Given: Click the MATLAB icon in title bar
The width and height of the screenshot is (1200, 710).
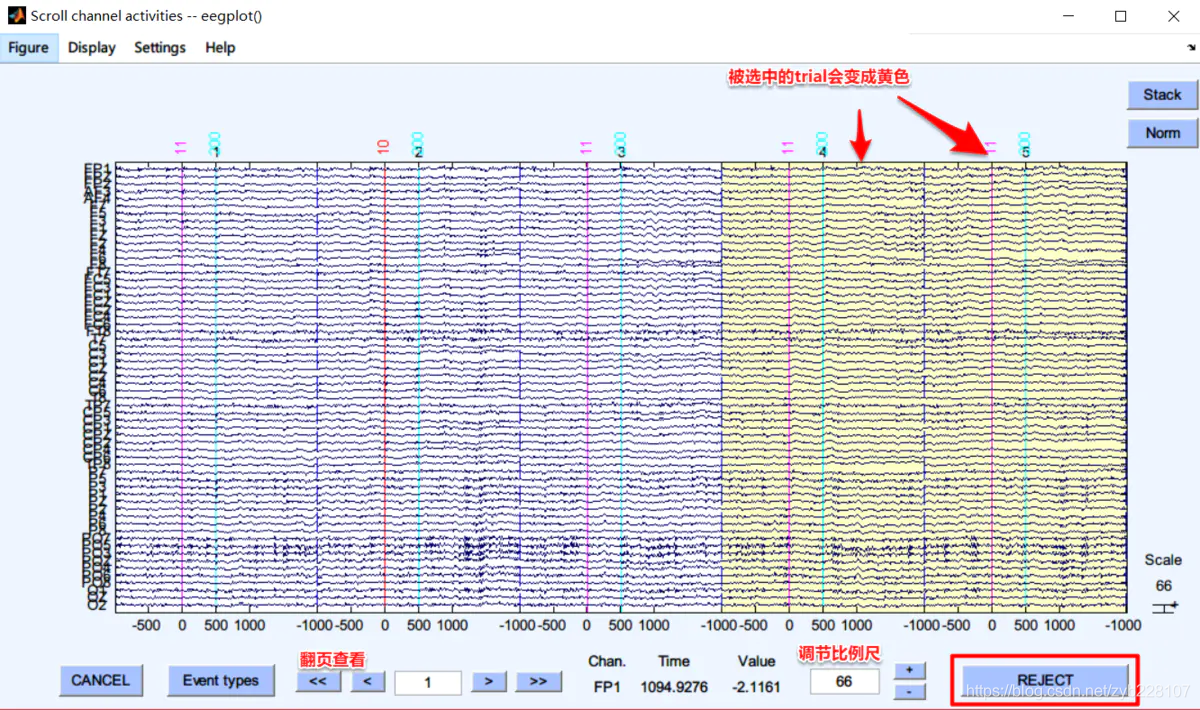Looking at the screenshot, I should pyautogui.click(x=16, y=16).
